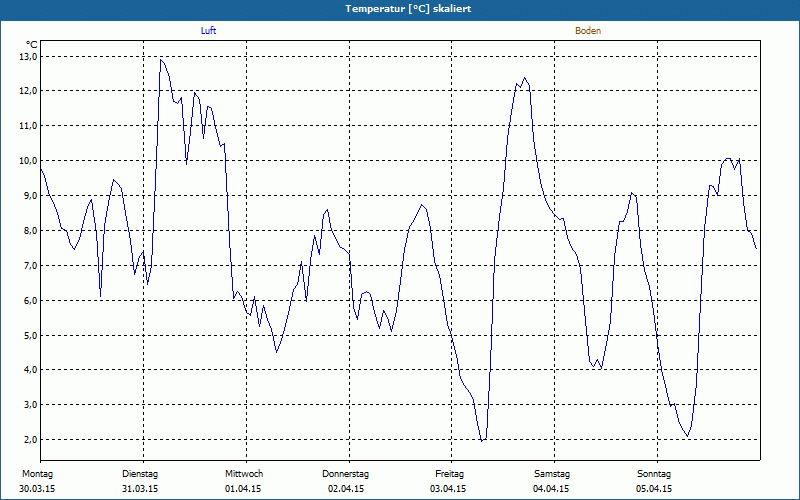
Task: Select the Luft legend label
Action: coord(208,31)
